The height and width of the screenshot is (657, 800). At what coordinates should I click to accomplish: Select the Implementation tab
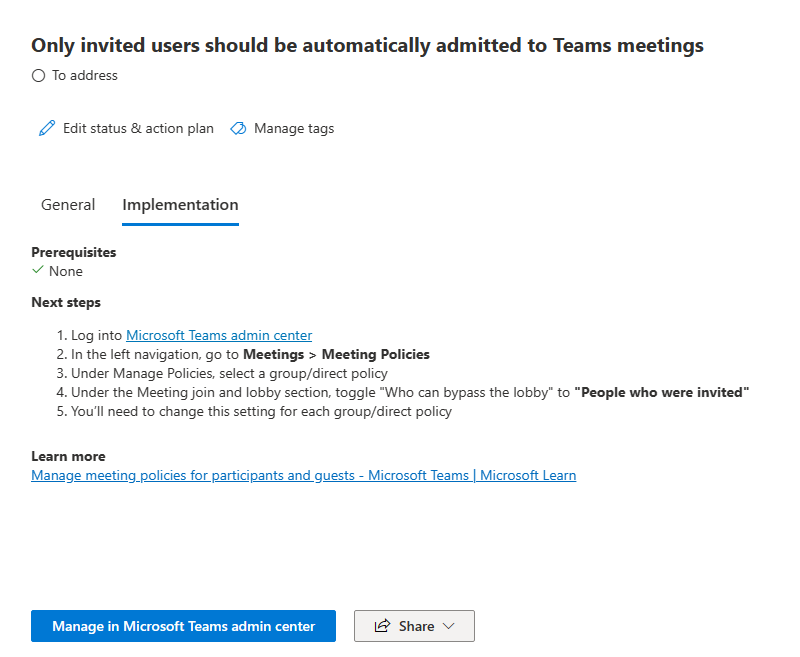(x=180, y=205)
